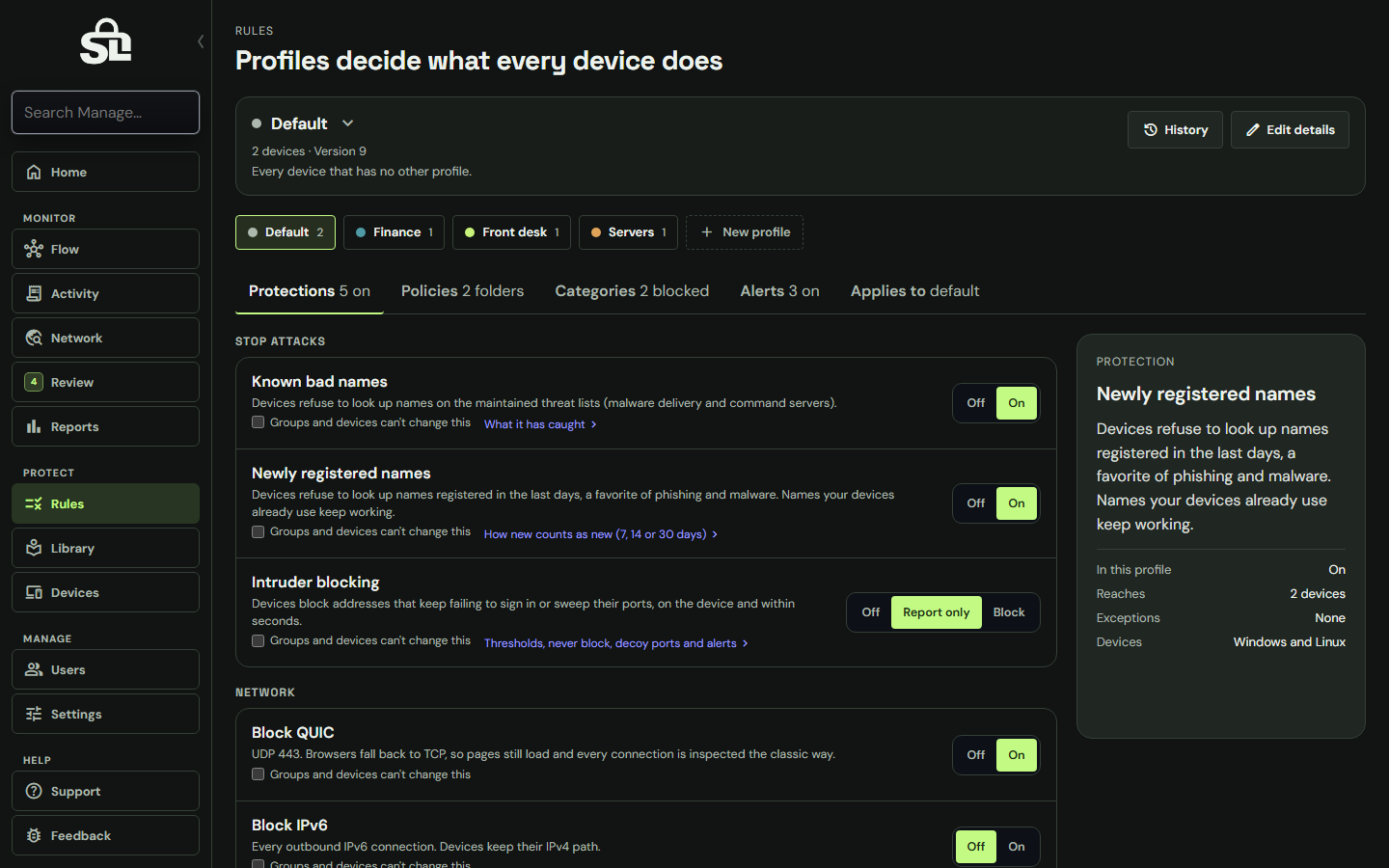Expand 'How new counts as new' link
Viewport: 1389px width, 868px height.
tap(601, 534)
